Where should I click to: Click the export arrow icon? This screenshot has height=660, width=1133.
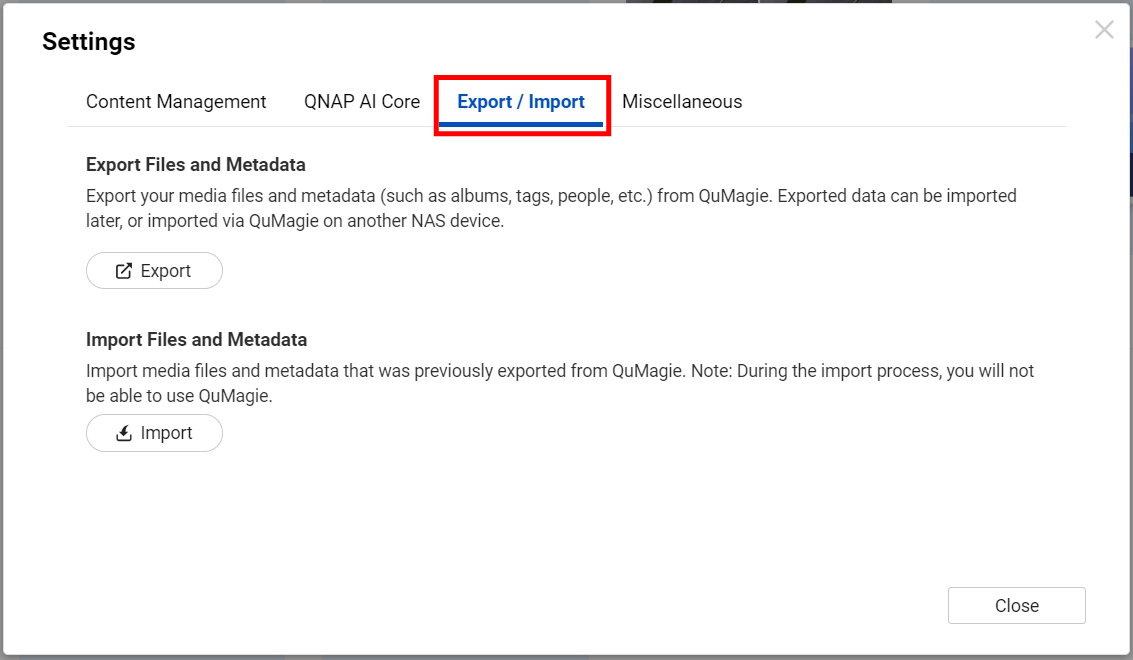pos(124,271)
